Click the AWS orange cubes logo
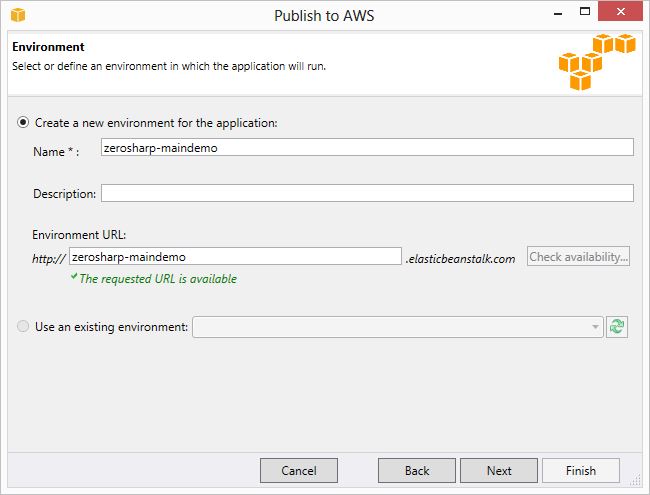Viewport: 650px width, 495px height. pos(597,62)
